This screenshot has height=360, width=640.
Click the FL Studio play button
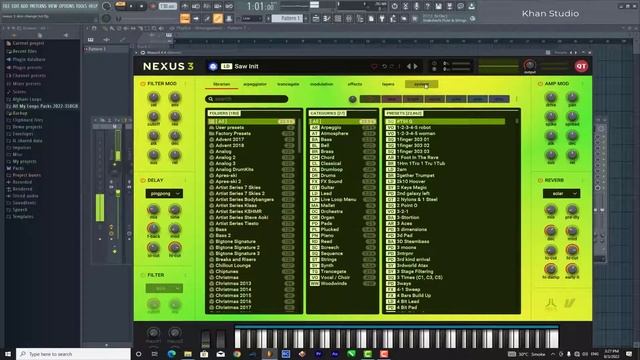[131, 7]
